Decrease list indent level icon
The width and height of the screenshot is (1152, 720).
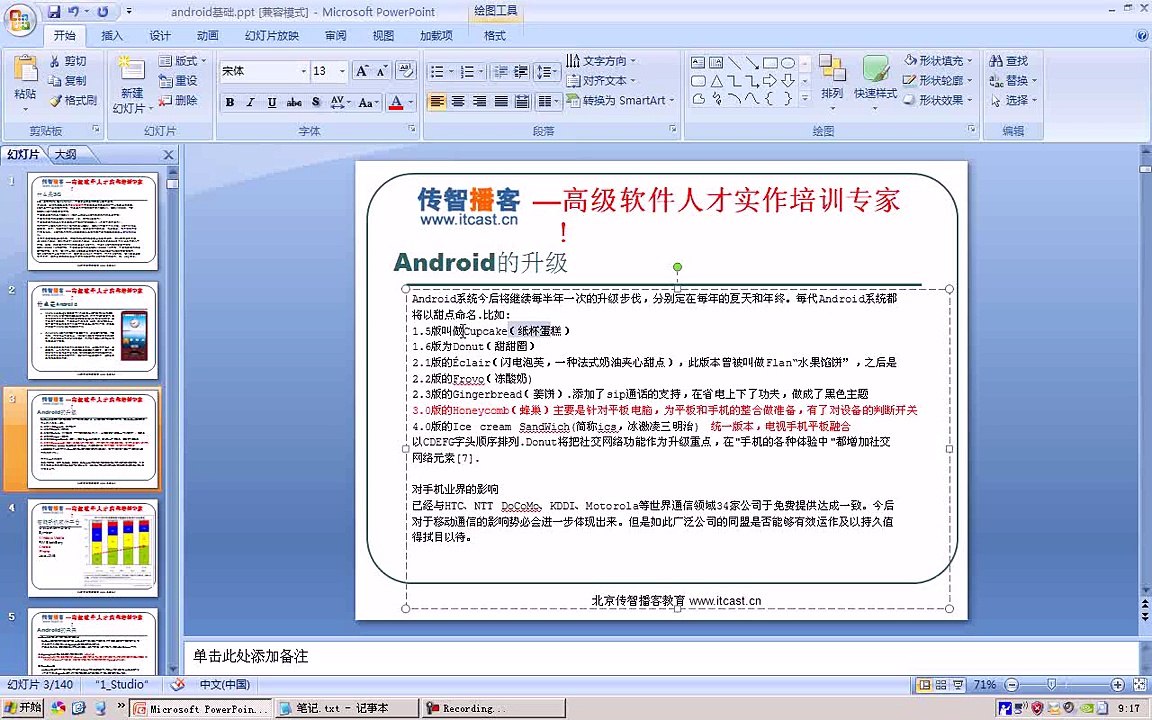pos(500,71)
